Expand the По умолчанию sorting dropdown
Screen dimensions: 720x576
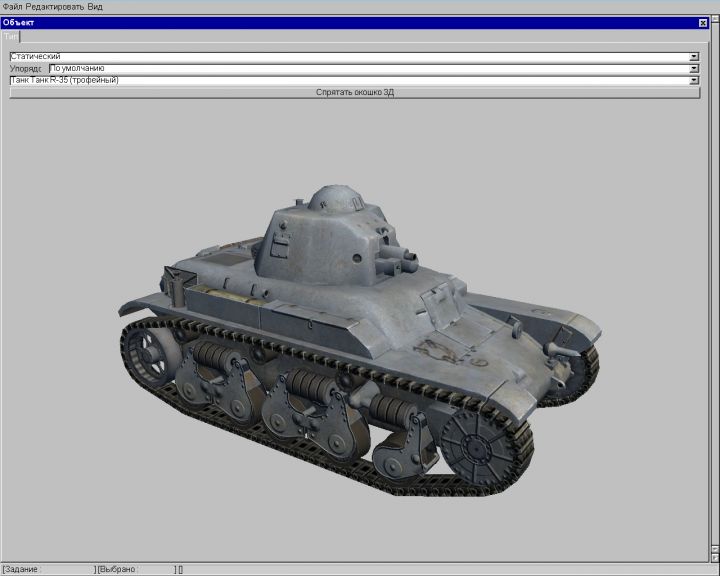point(694,69)
